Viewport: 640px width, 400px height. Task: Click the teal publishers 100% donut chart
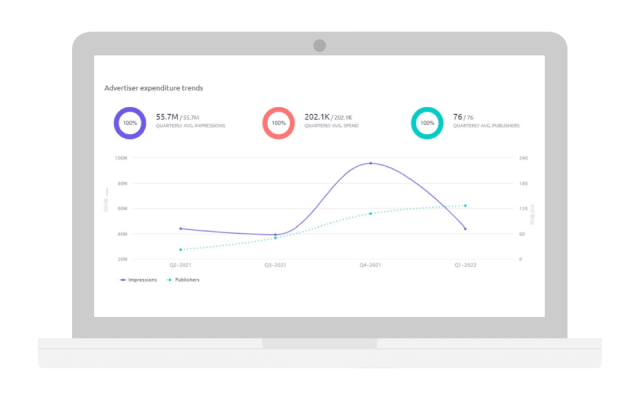point(427,124)
